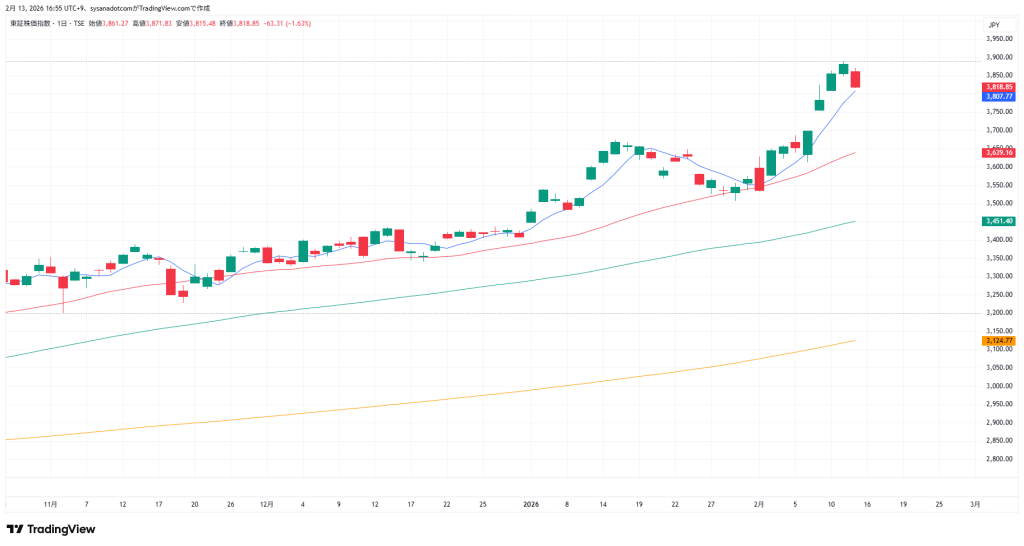Screen dimensions: 1024x546
Task: Select the latest red candlestick on chart
Action: 856,79
